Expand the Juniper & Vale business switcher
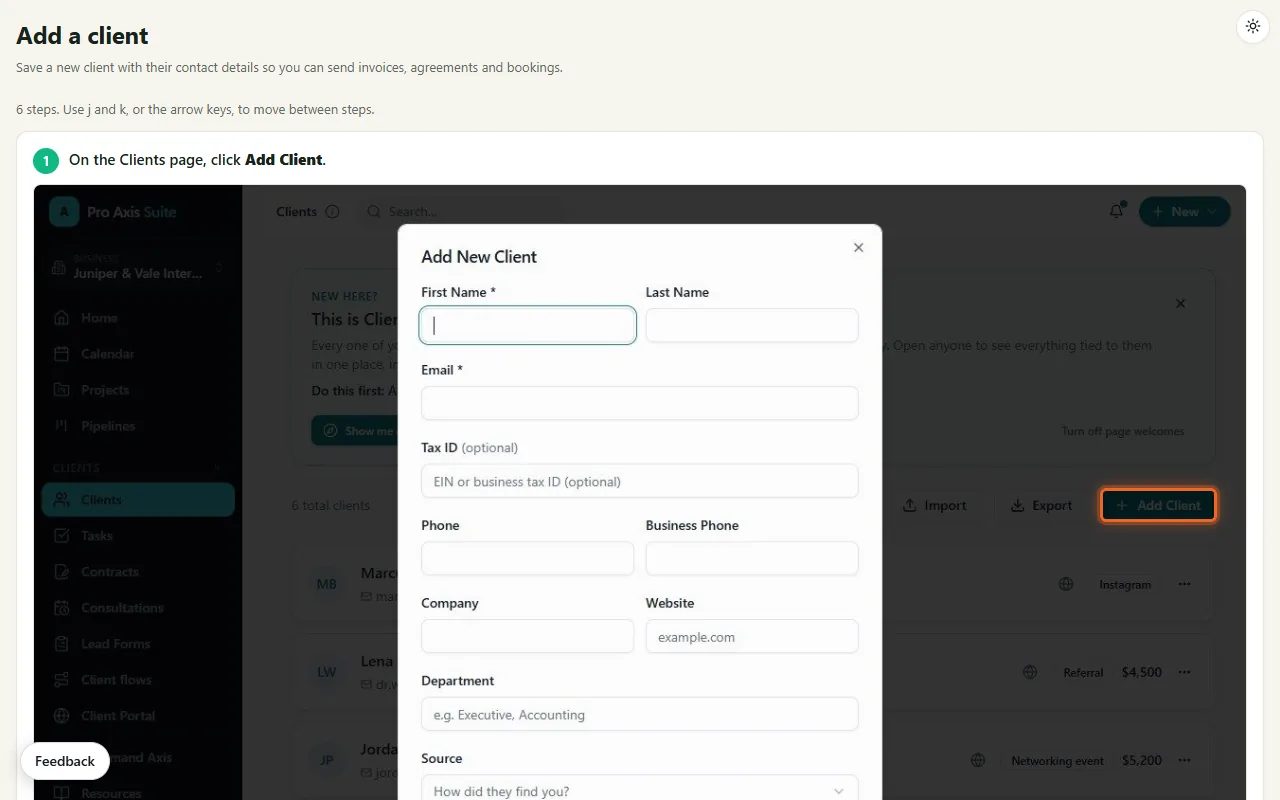 (138, 267)
